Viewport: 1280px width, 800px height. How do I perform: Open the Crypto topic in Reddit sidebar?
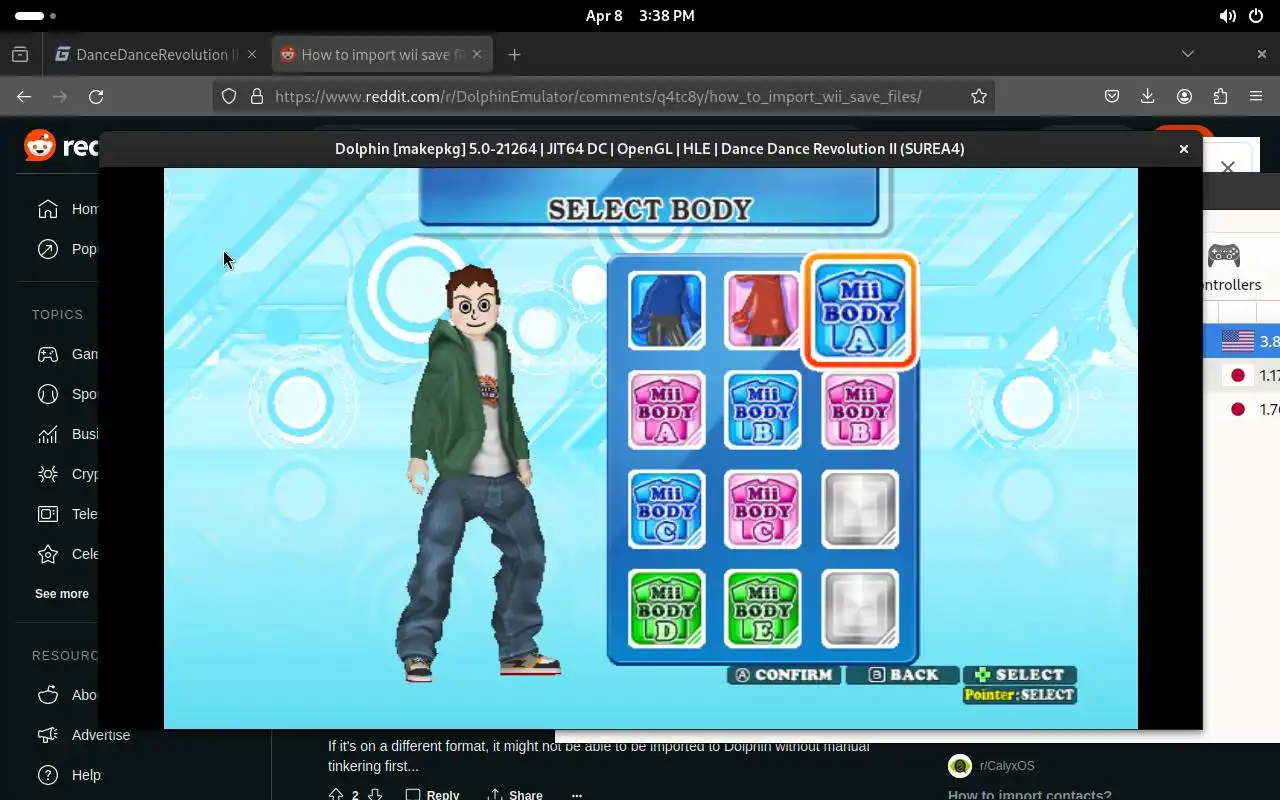67,474
